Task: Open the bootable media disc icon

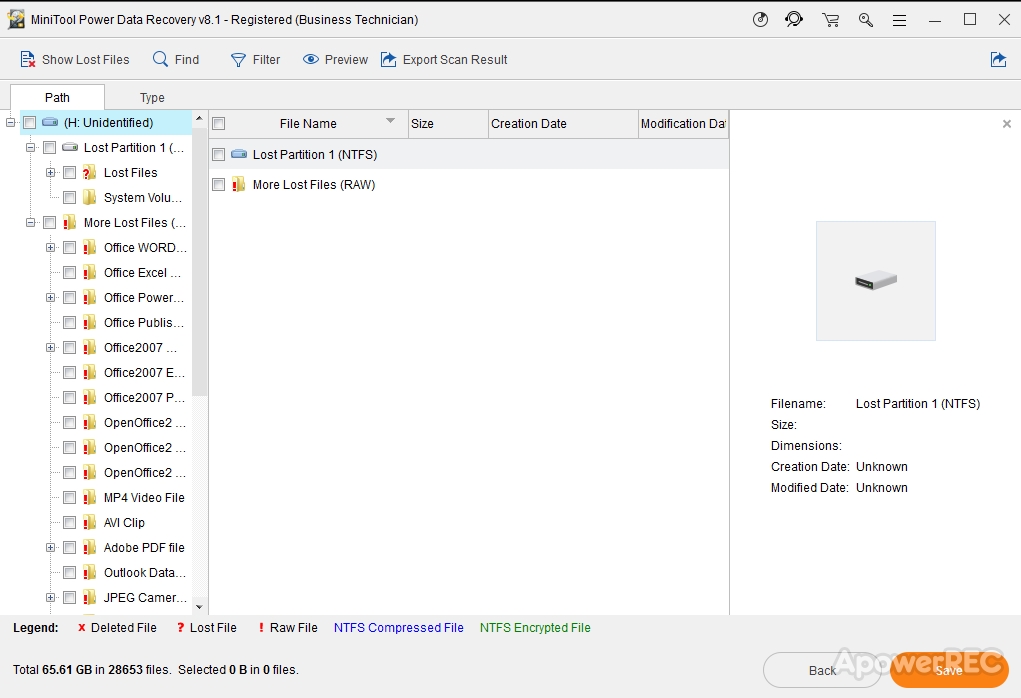Action: click(760, 20)
